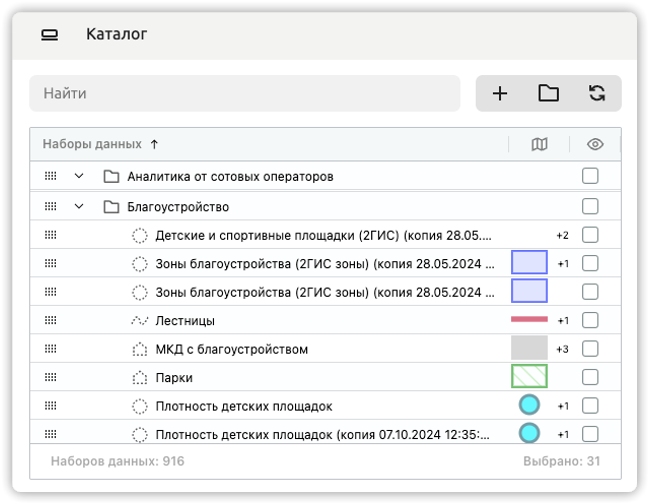Grab drag handle of Благоустройство folder row
The width and height of the screenshot is (649, 504).
point(50,206)
